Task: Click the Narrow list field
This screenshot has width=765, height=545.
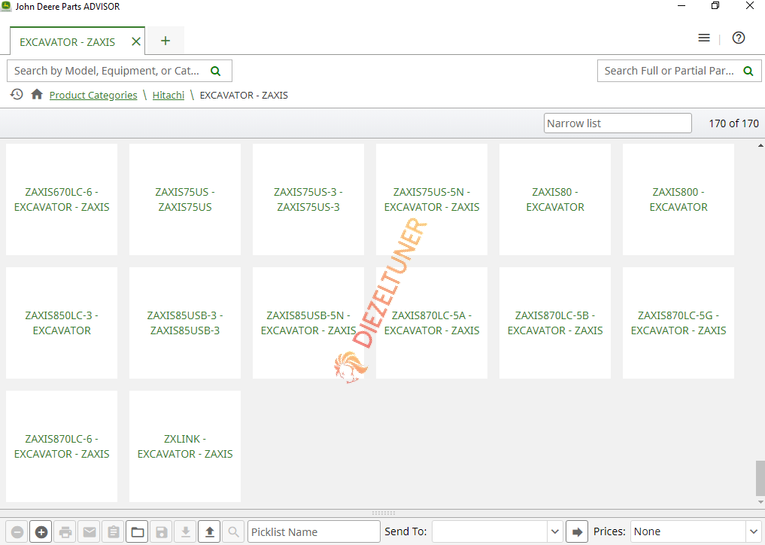Action: coord(618,123)
